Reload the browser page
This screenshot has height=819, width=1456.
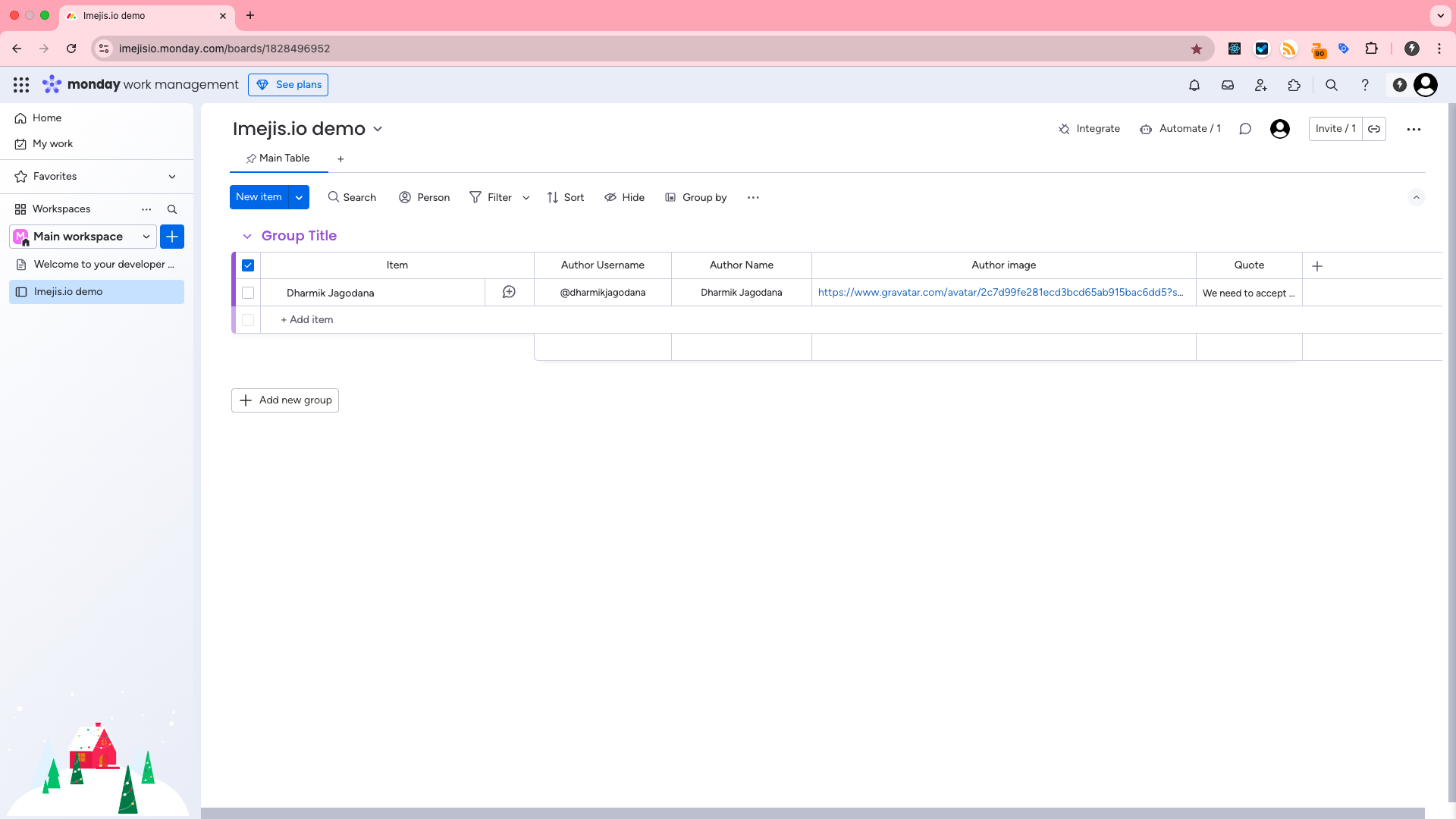pyautogui.click(x=71, y=49)
